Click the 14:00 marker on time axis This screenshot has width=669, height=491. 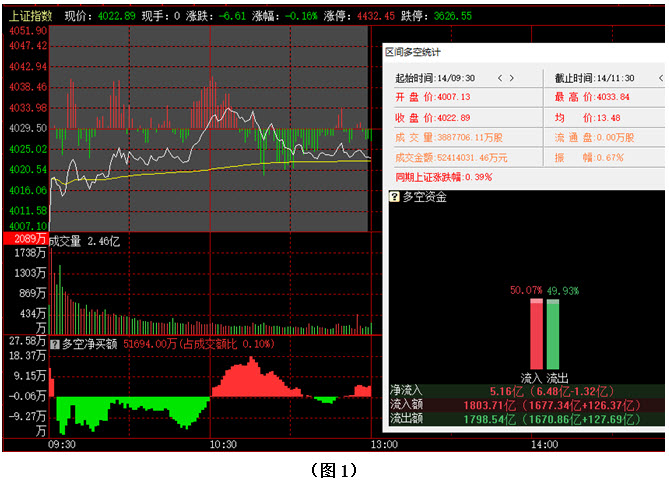tap(545, 444)
